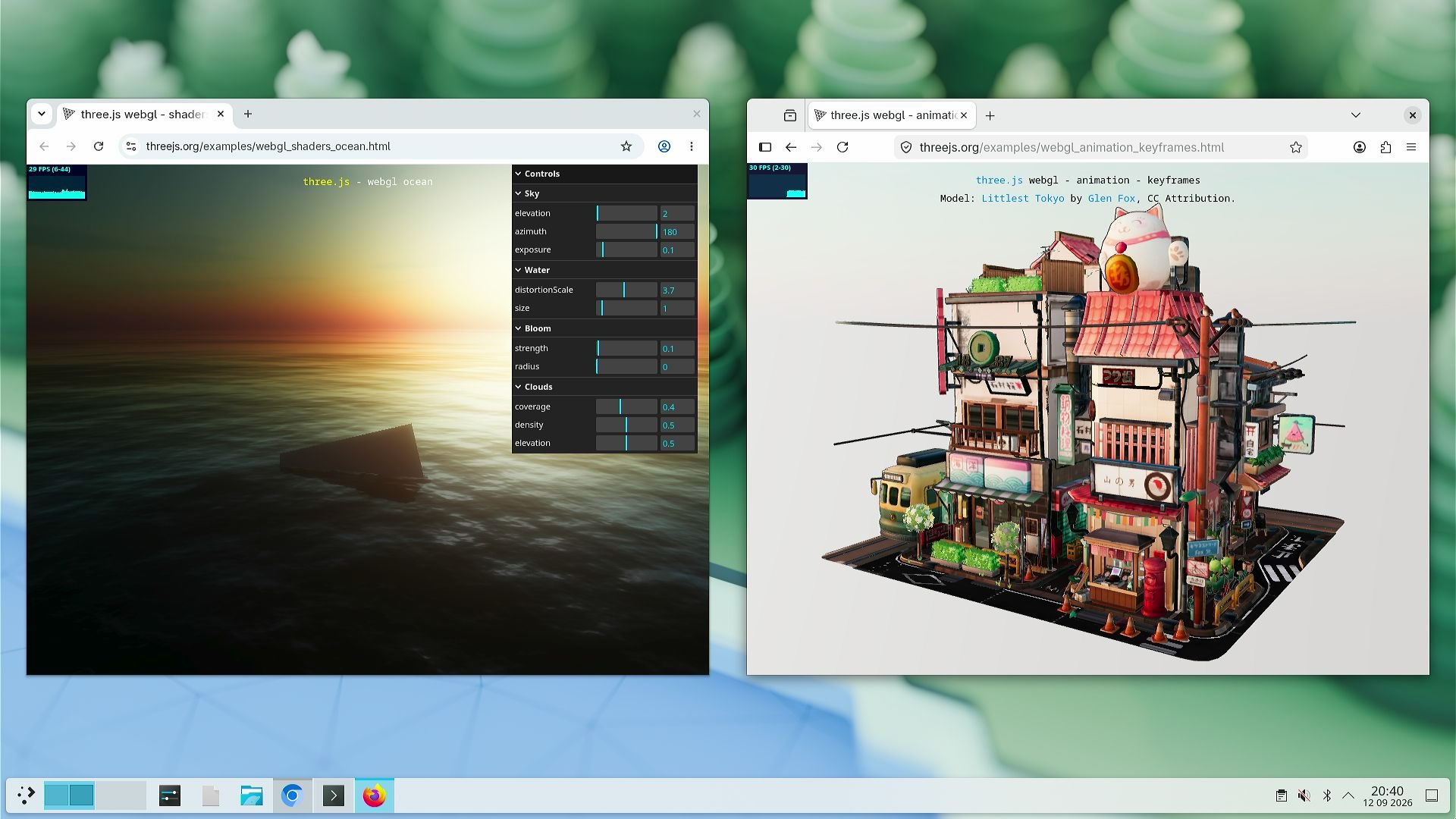This screenshot has width=1456, height=819.
Task: Open Chrome profile avatar icon
Action: [664, 146]
